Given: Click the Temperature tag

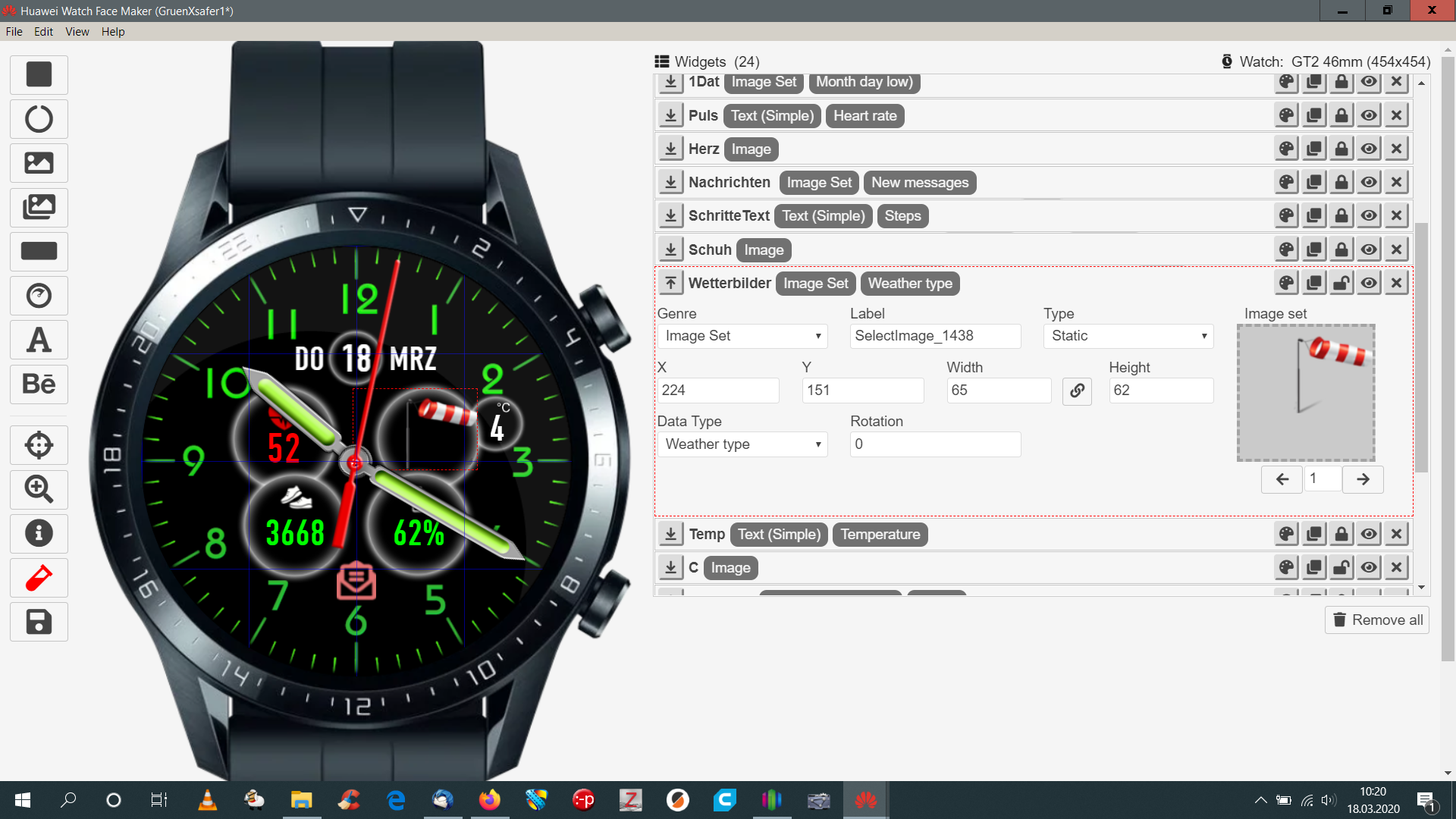Looking at the screenshot, I should pyautogui.click(x=880, y=534).
